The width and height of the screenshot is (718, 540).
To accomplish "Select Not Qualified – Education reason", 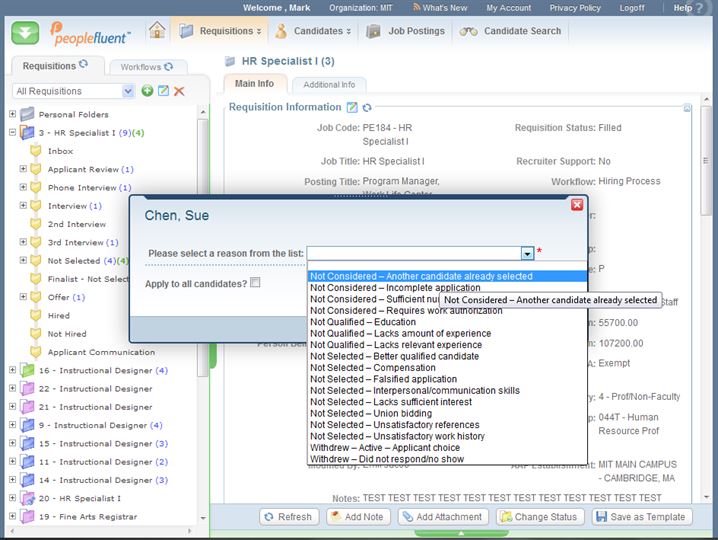I will tap(362, 322).
